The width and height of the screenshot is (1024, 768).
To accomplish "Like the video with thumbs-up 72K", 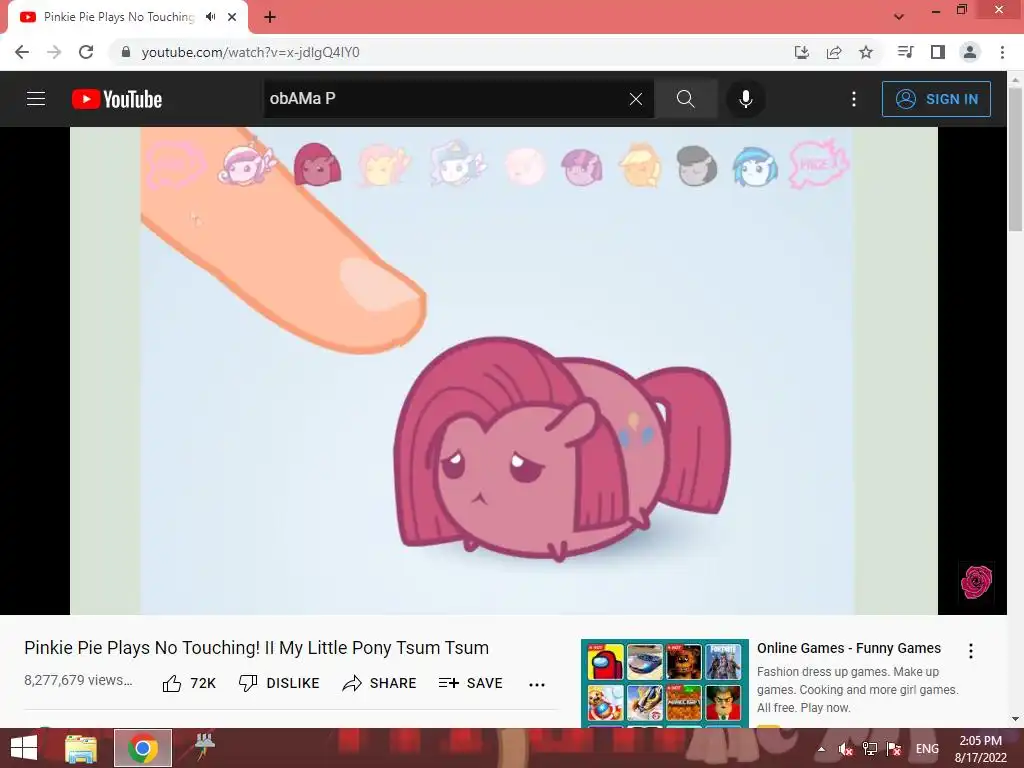I will tap(189, 683).
